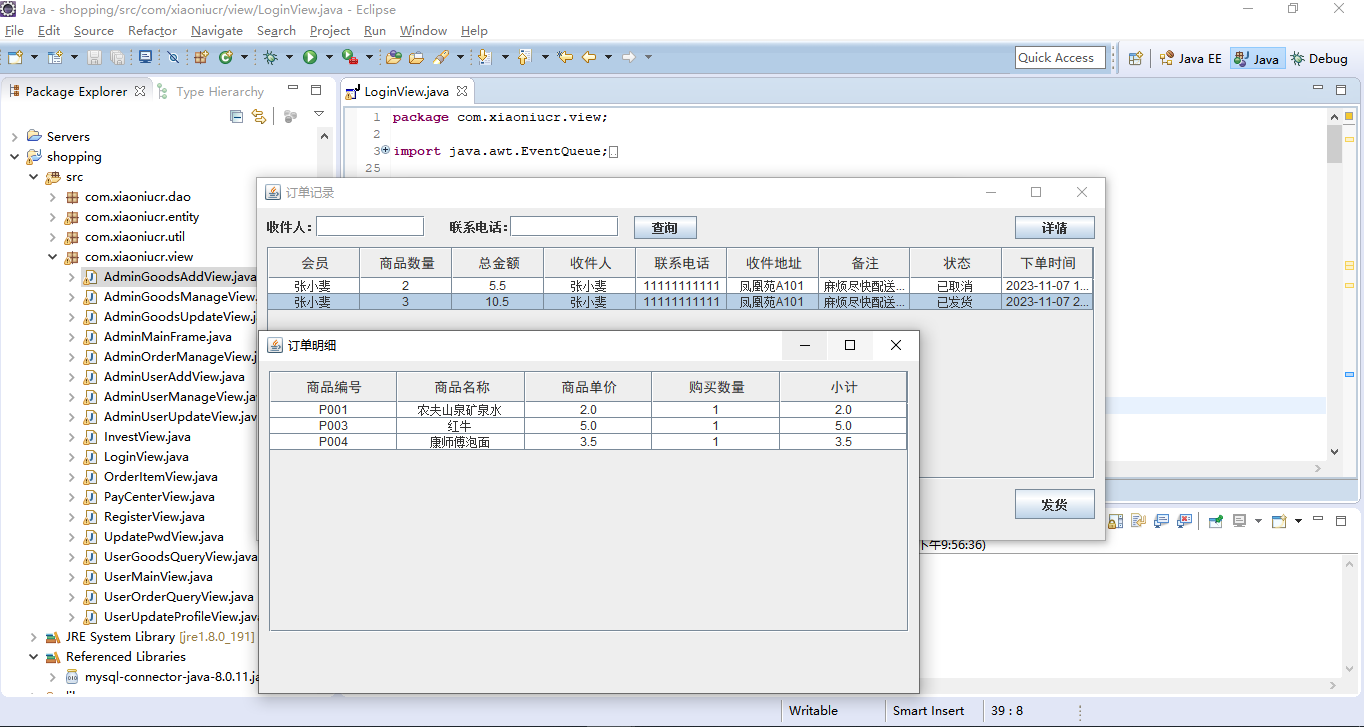
Task: Click the New Java Package icon
Action: coord(200,57)
